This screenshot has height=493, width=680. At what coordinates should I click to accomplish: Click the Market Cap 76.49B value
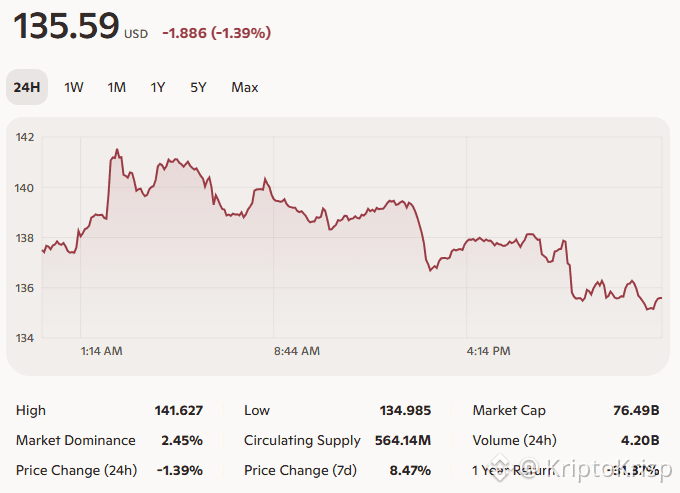(x=636, y=410)
